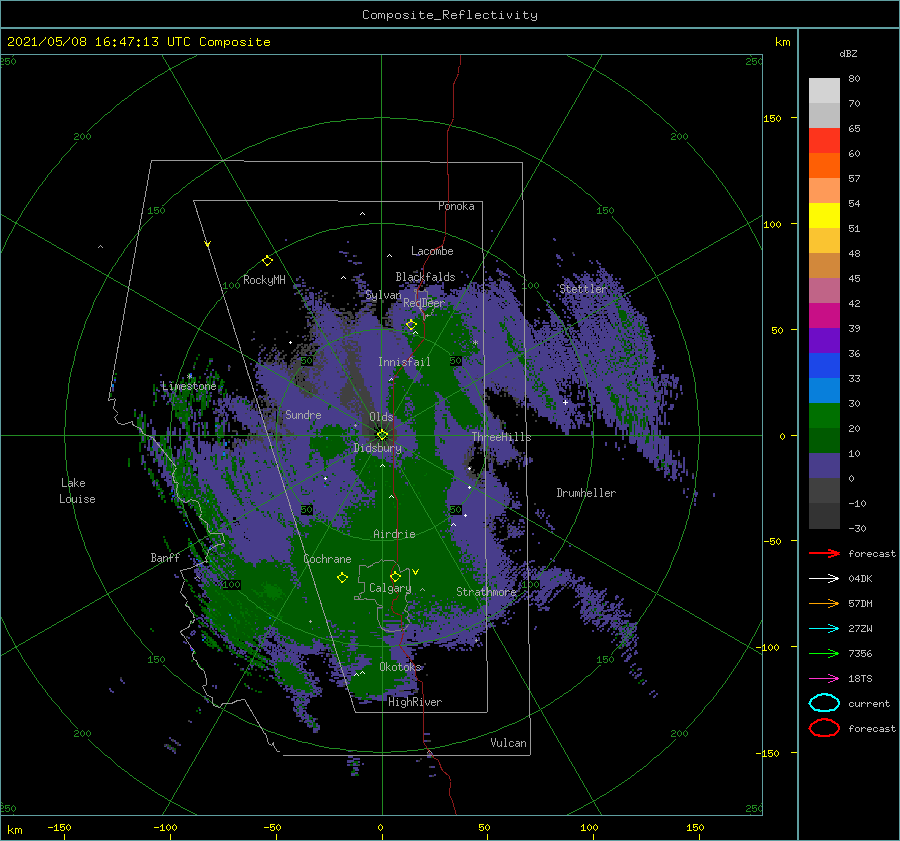
Task: Click the red forecast ellipse icon
Action: (x=824, y=728)
